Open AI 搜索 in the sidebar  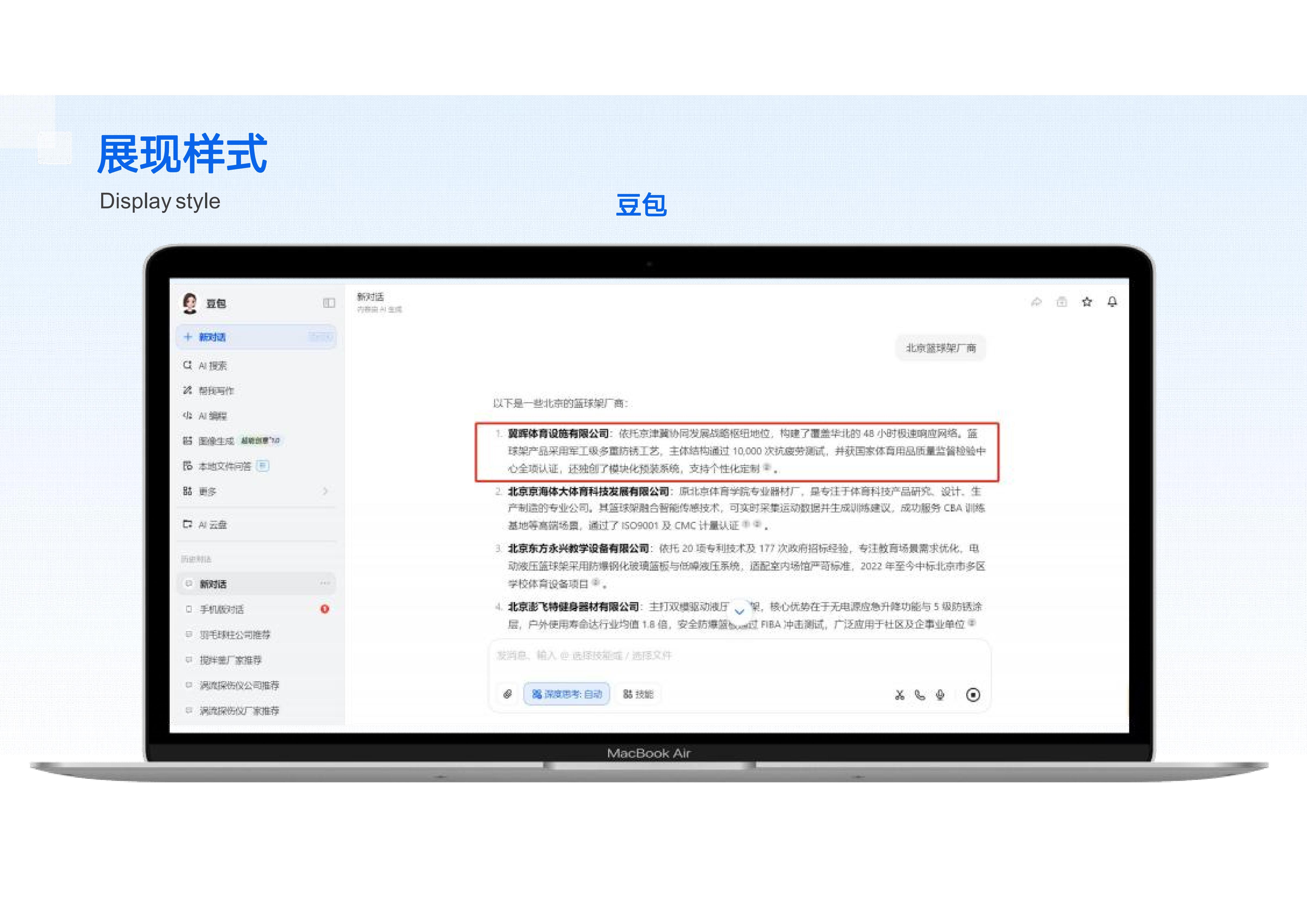[212, 365]
